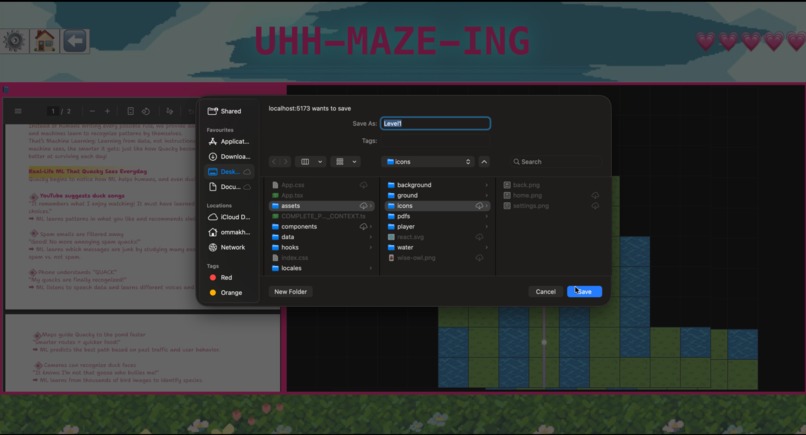Open the water folder

437,247
